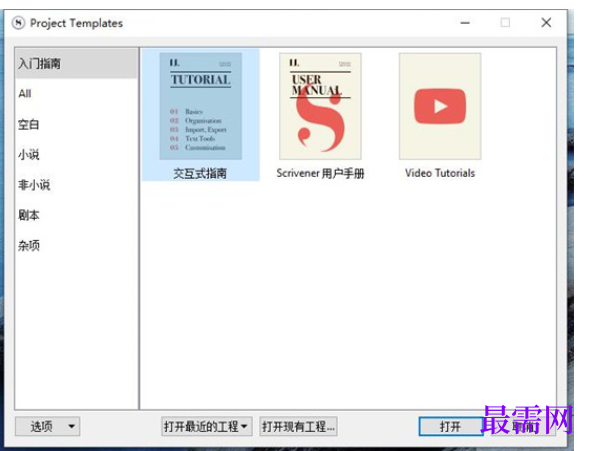
Task: Close the Project Templates window
Action: pos(546,23)
